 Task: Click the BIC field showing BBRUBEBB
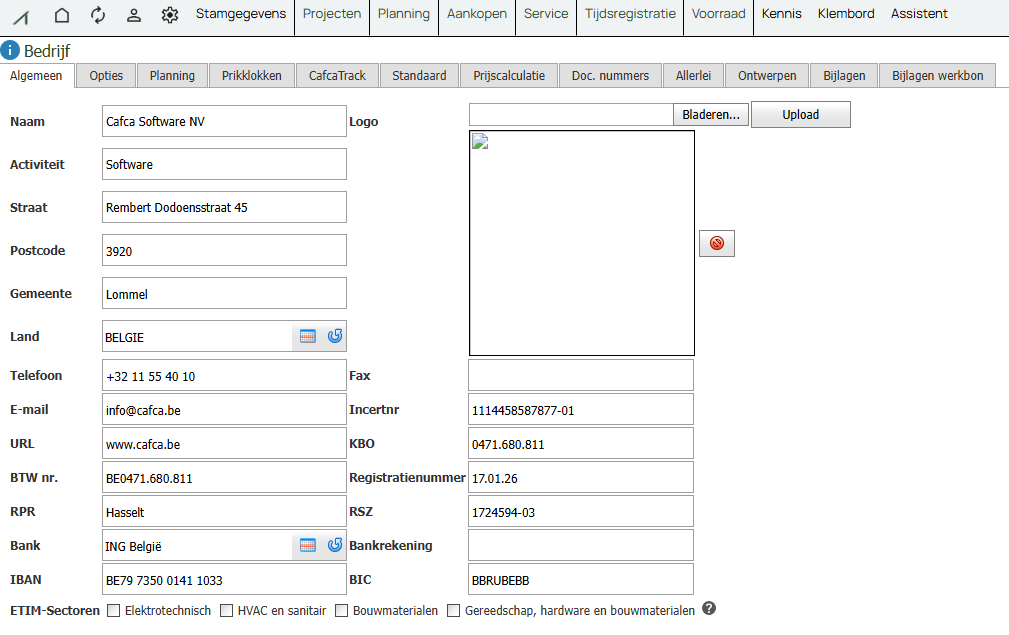point(581,580)
